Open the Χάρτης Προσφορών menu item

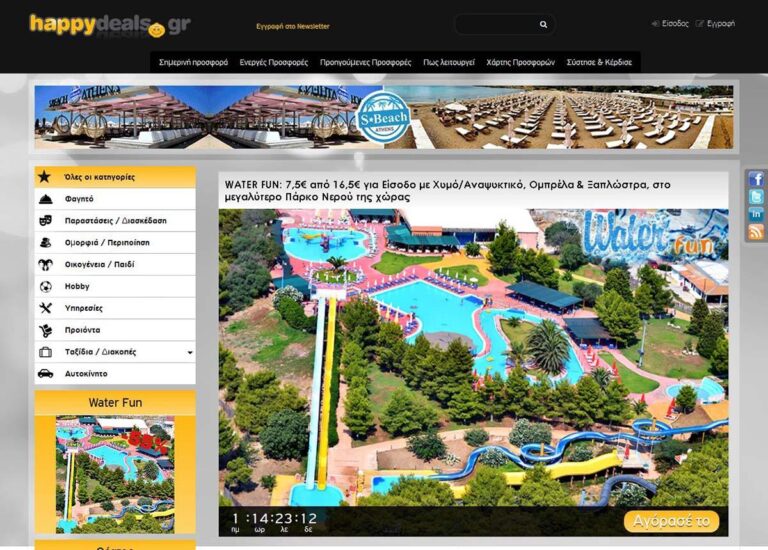coord(520,62)
